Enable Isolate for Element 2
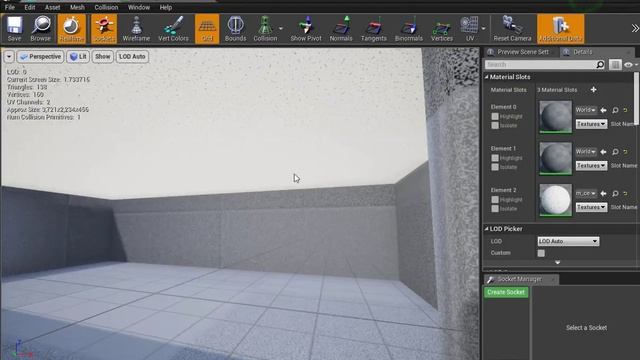The width and height of the screenshot is (640, 360). click(495, 209)
